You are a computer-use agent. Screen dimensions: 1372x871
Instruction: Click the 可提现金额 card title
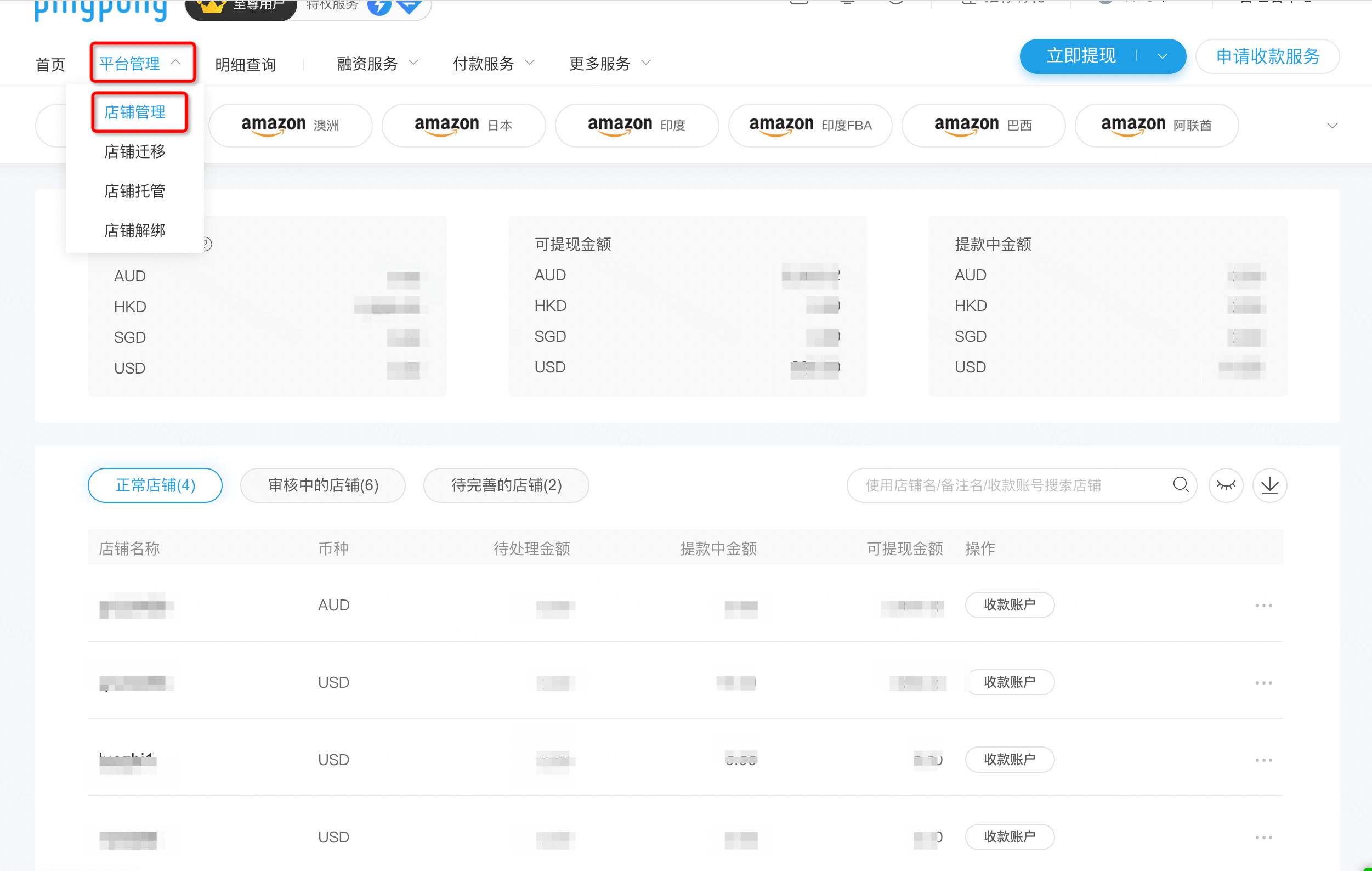pos(572,245)
